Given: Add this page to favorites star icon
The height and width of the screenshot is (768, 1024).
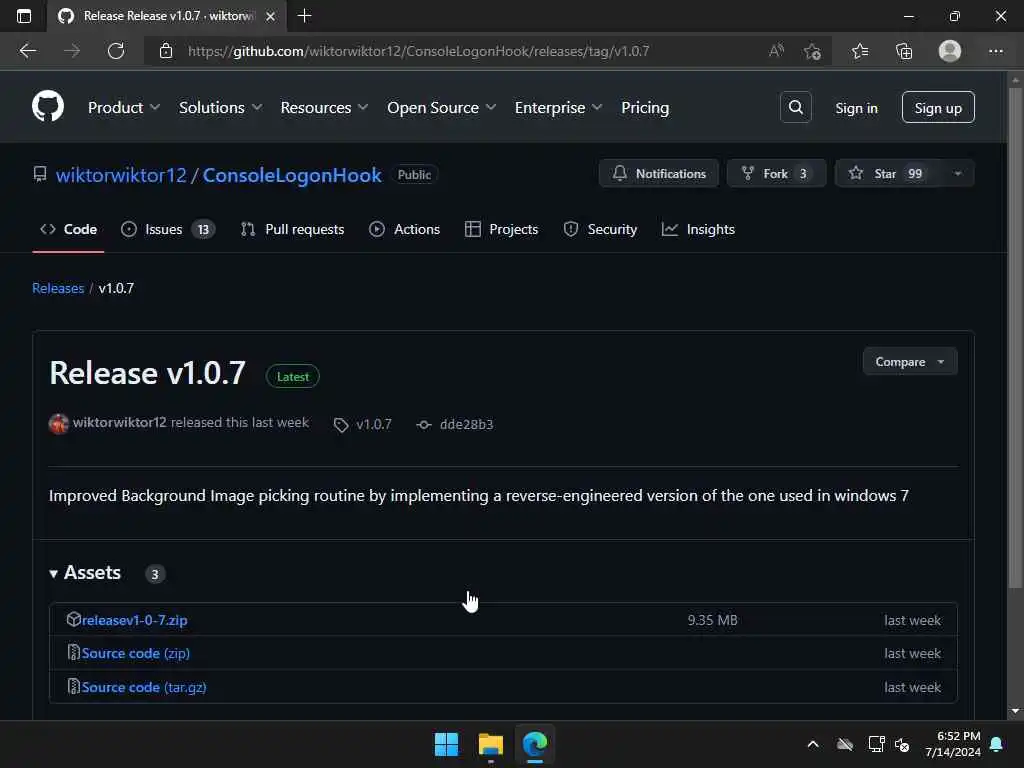Looking at the screenshot, I should click(x=812, y=51).
